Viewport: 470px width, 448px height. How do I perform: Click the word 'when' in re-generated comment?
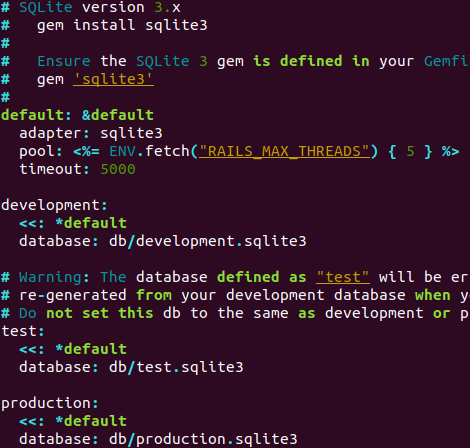point(433,295)
